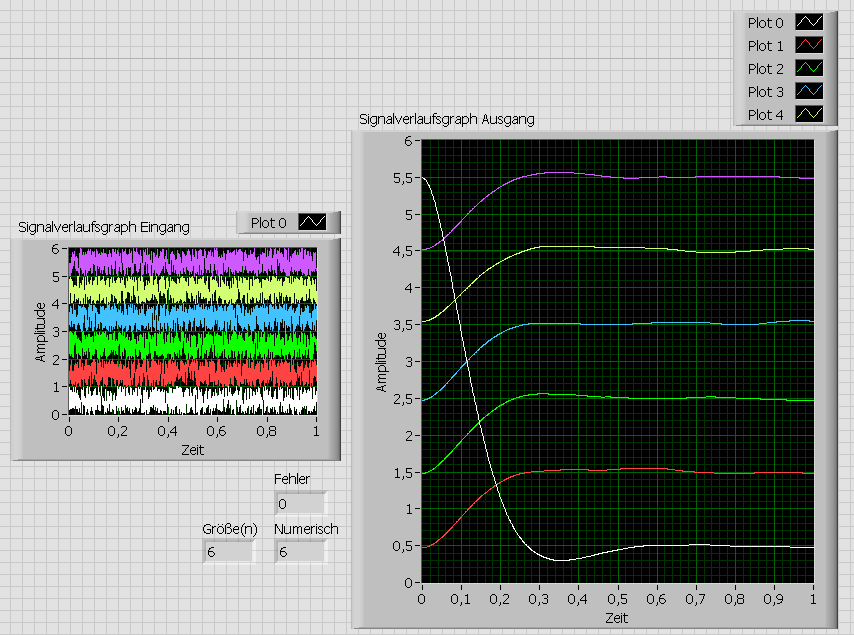The image size is (854, 635).
Task: Click the yellow Plot 4 legend icon
Action: (808, 114)
